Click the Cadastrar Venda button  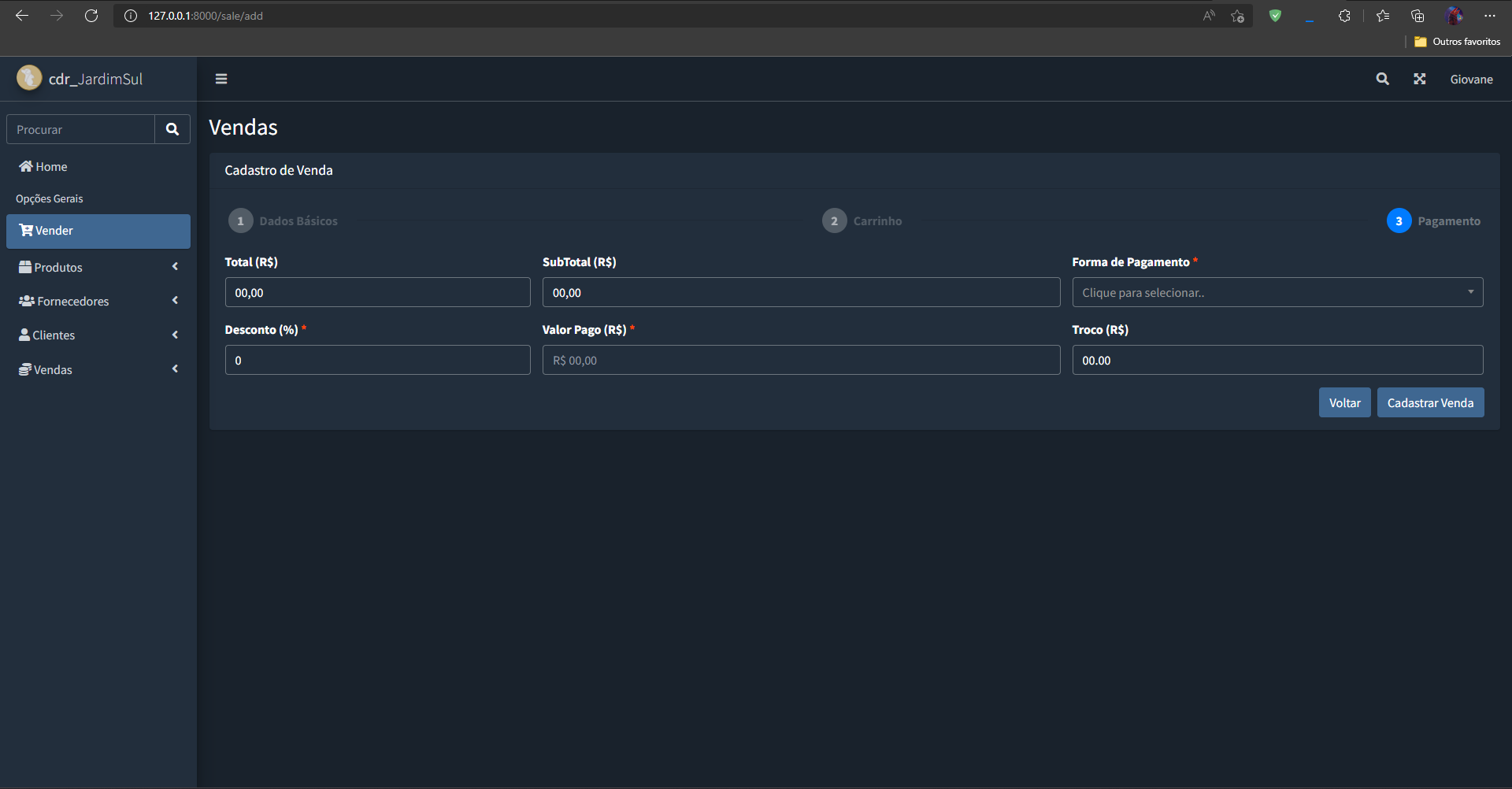(1430, 402)
